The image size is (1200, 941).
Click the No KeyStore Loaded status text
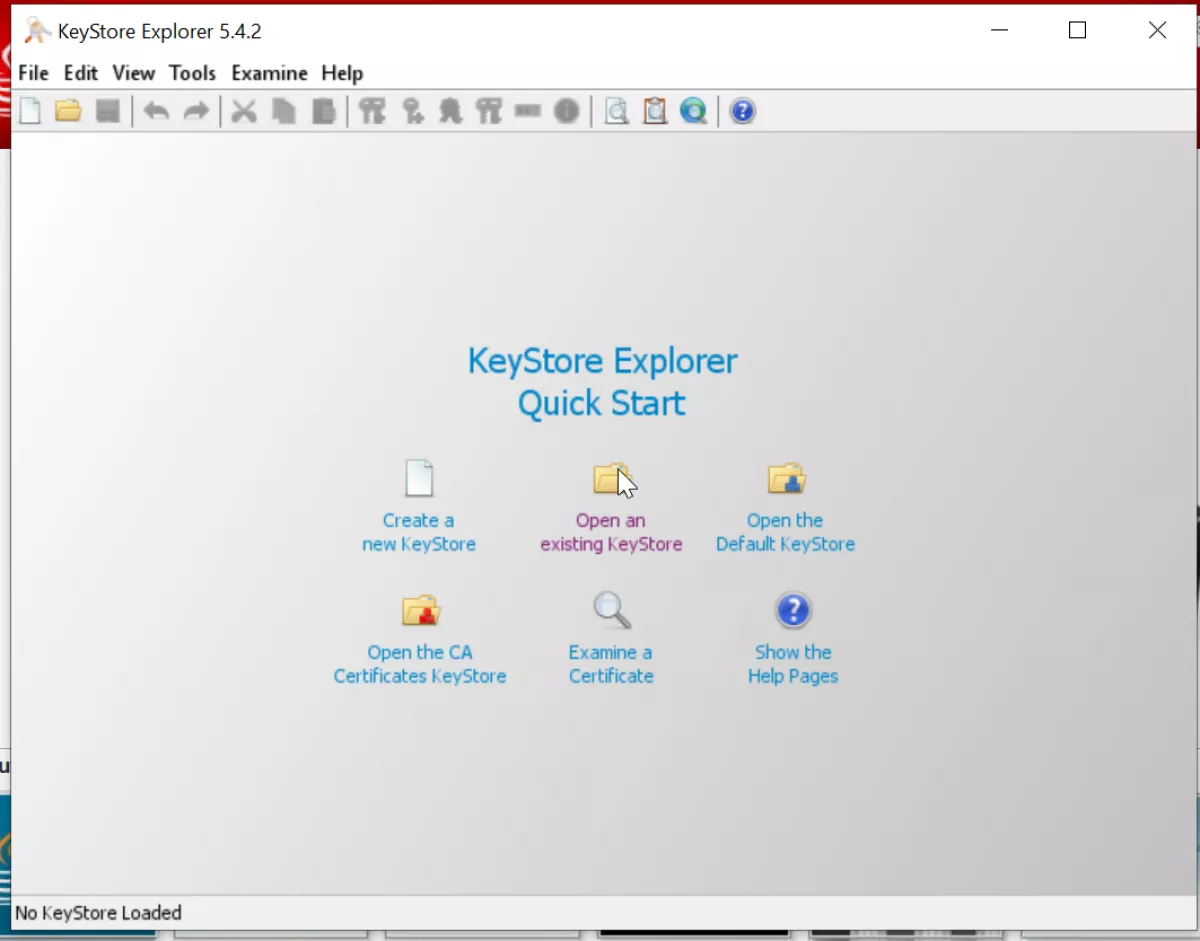tap(99, 912)
